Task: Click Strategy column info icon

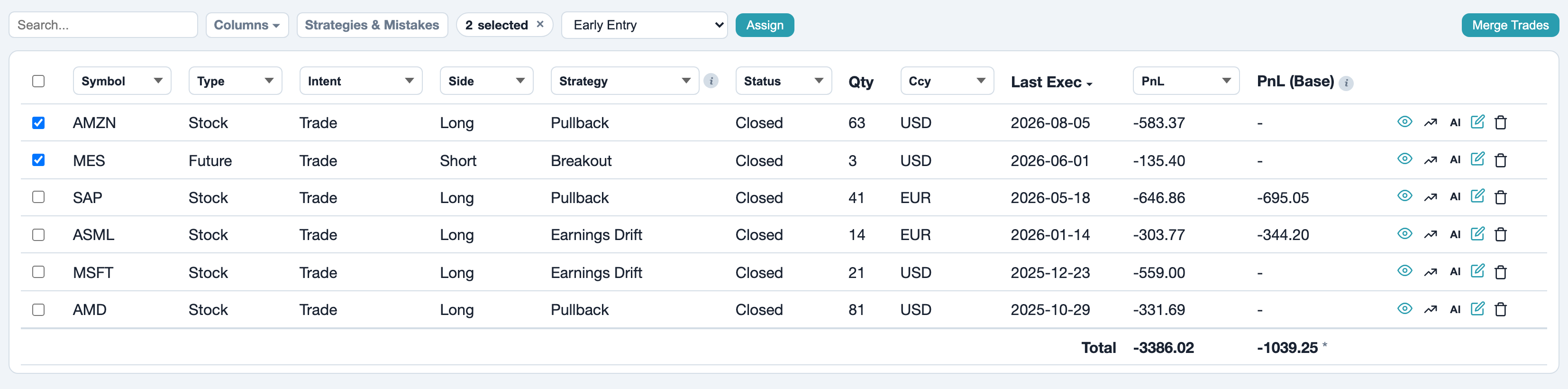Action: tap(711, 81)
